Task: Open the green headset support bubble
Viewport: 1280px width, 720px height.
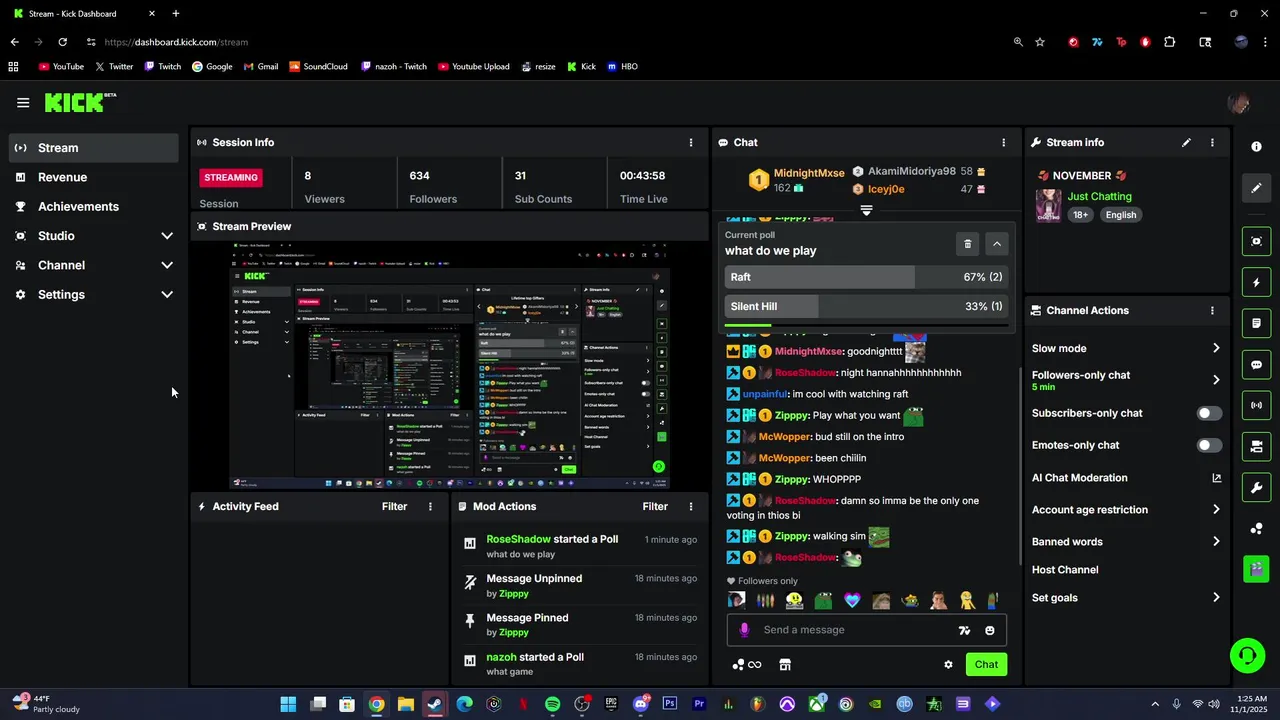Action: click(1247, 656)
